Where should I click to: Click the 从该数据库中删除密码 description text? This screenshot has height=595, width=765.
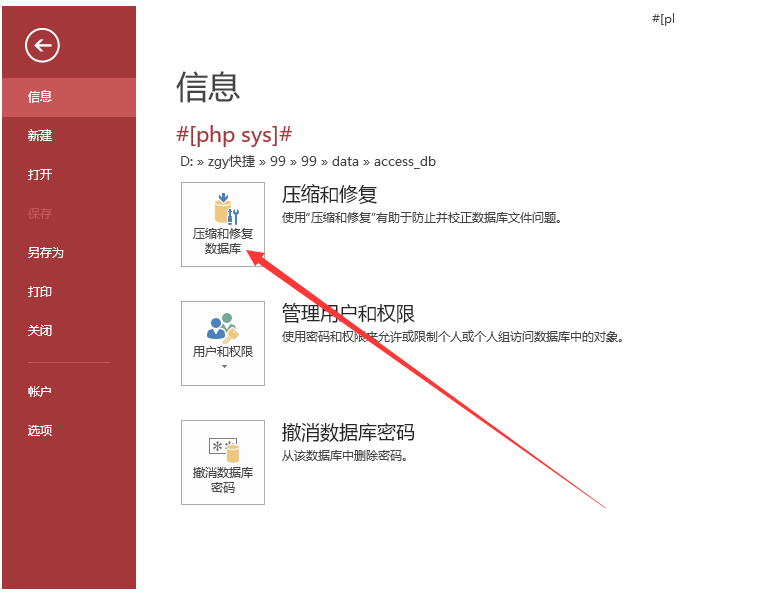(x=345, y=456)
